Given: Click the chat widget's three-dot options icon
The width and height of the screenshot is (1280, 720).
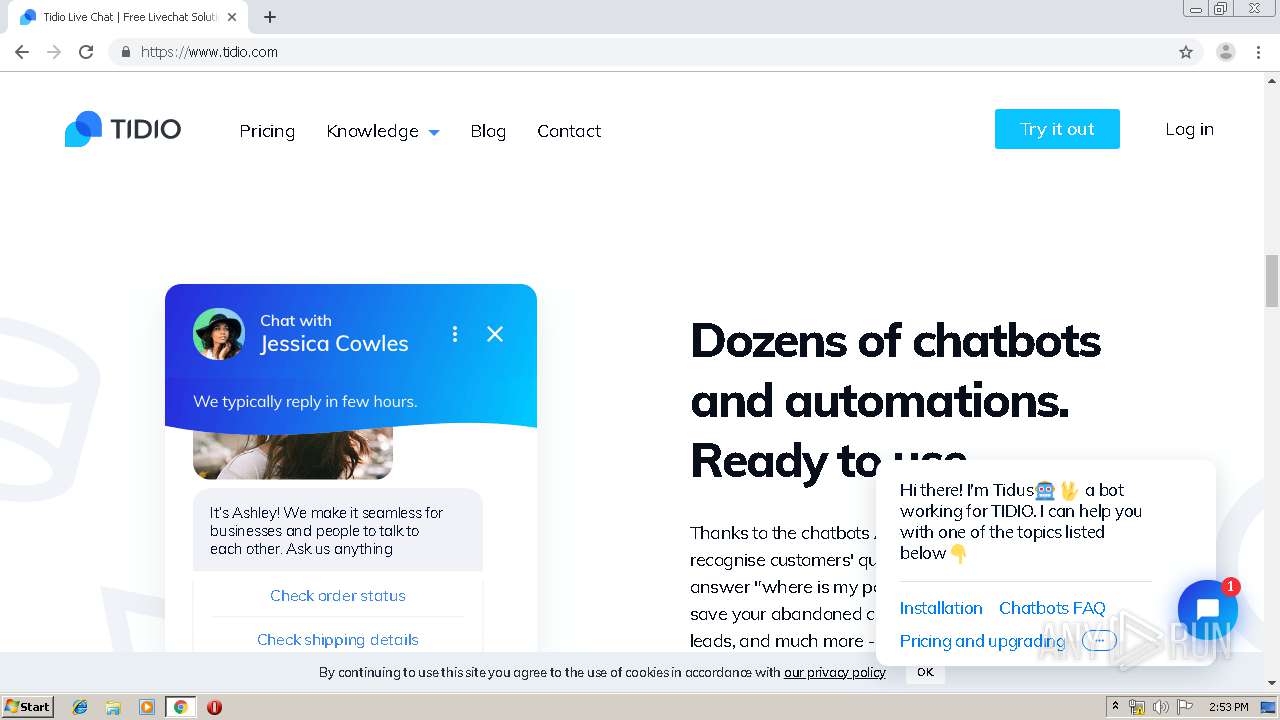Looking at the screenshot, I should pos(455,334).
